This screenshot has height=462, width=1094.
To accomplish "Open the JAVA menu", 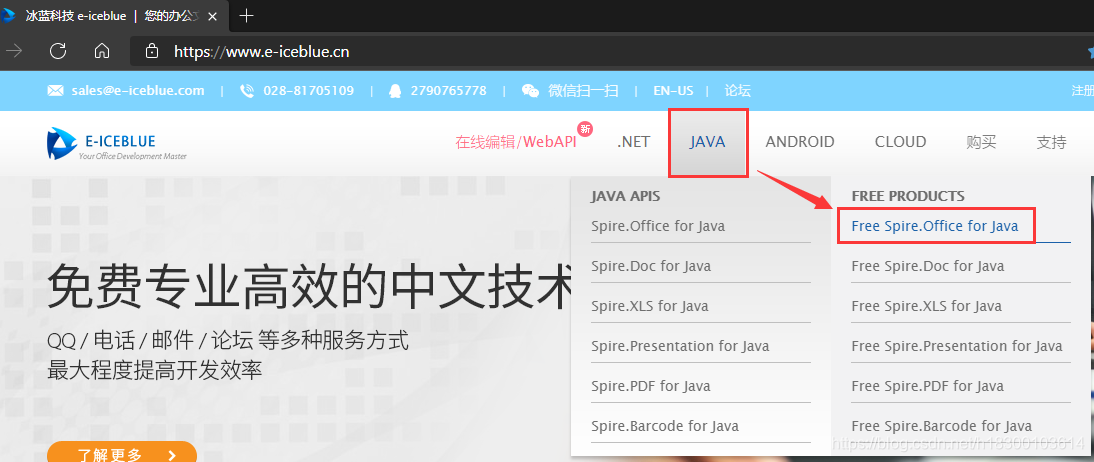I will [x=707, y=142].
